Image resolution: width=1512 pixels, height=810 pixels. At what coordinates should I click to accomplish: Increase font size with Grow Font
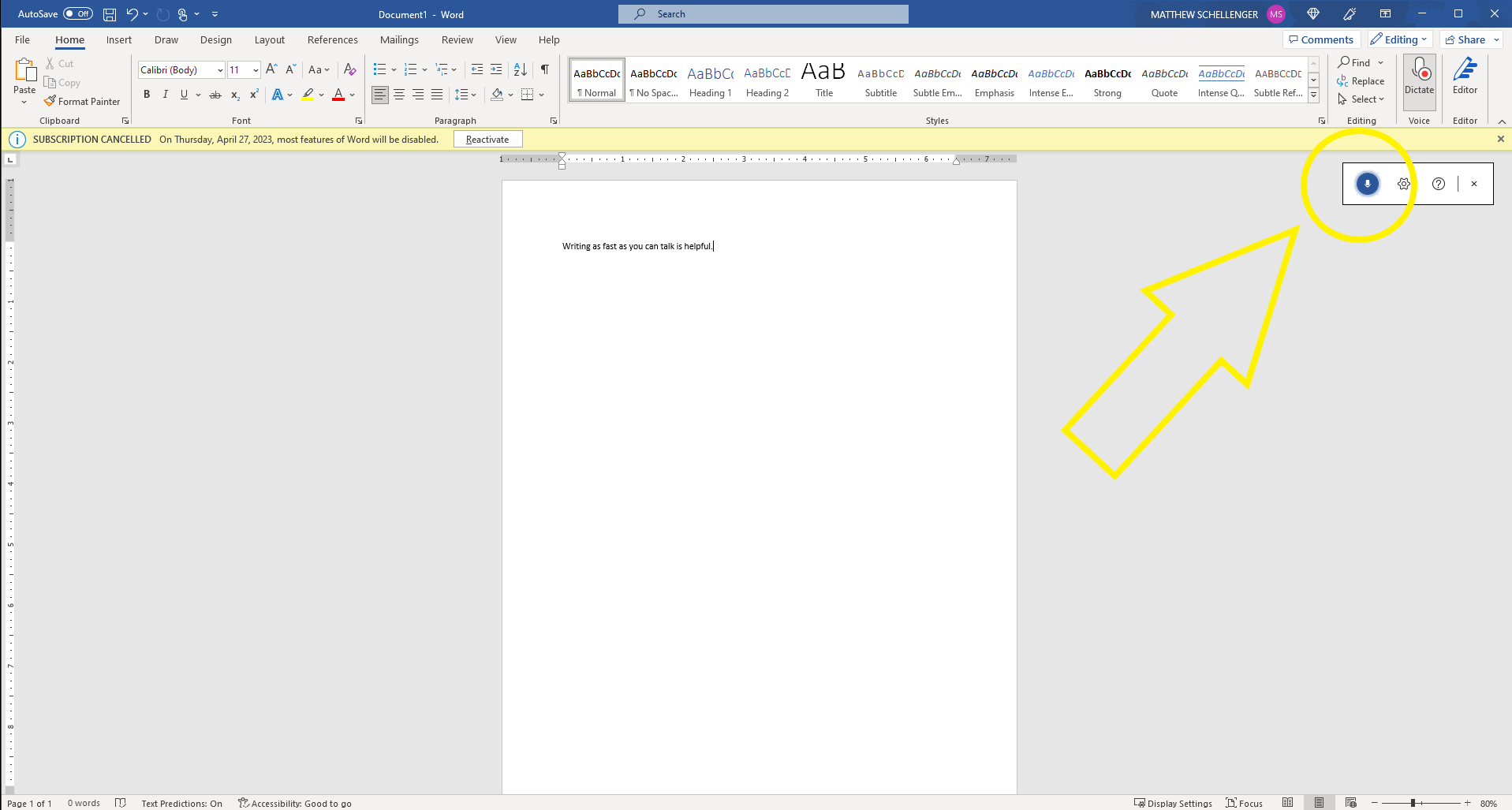pyautogui.click(x=271, y=69)
